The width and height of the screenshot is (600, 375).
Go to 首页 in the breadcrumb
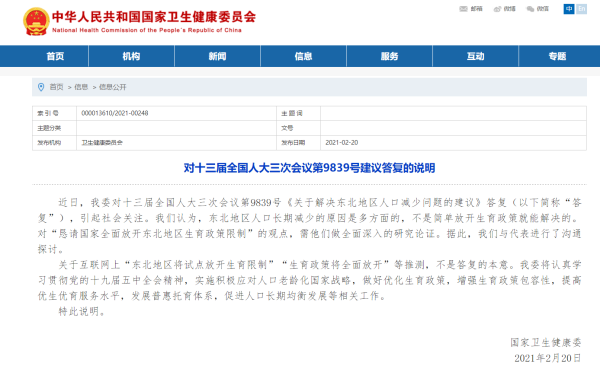click(56, 87)
